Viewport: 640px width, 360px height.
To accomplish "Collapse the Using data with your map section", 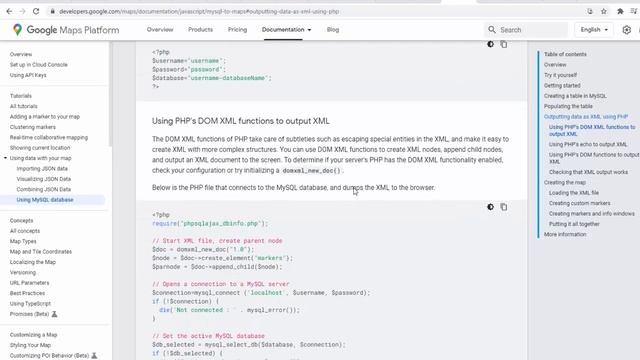I will coord(5,158).
